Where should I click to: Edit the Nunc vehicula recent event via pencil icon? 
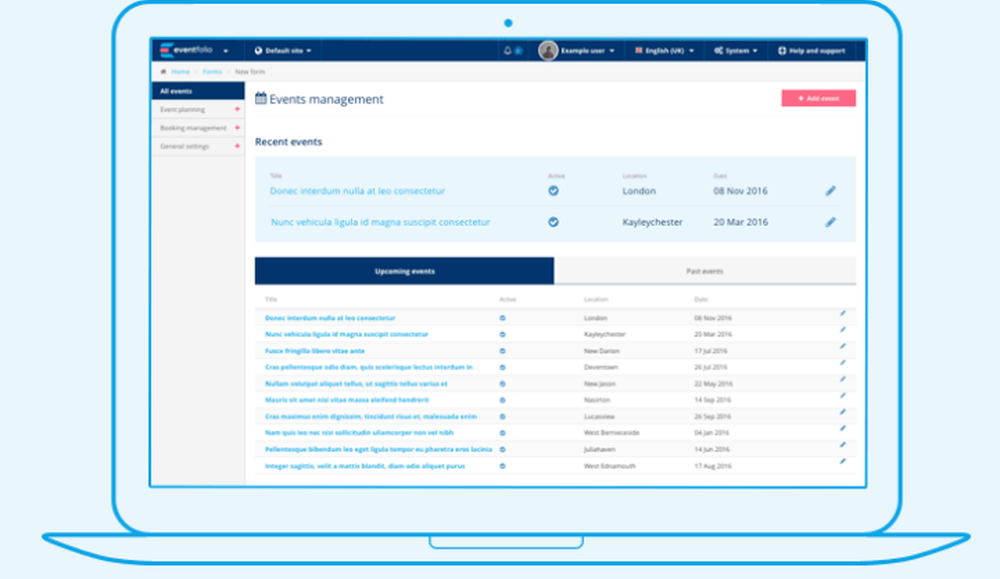(x=830, y=222)
